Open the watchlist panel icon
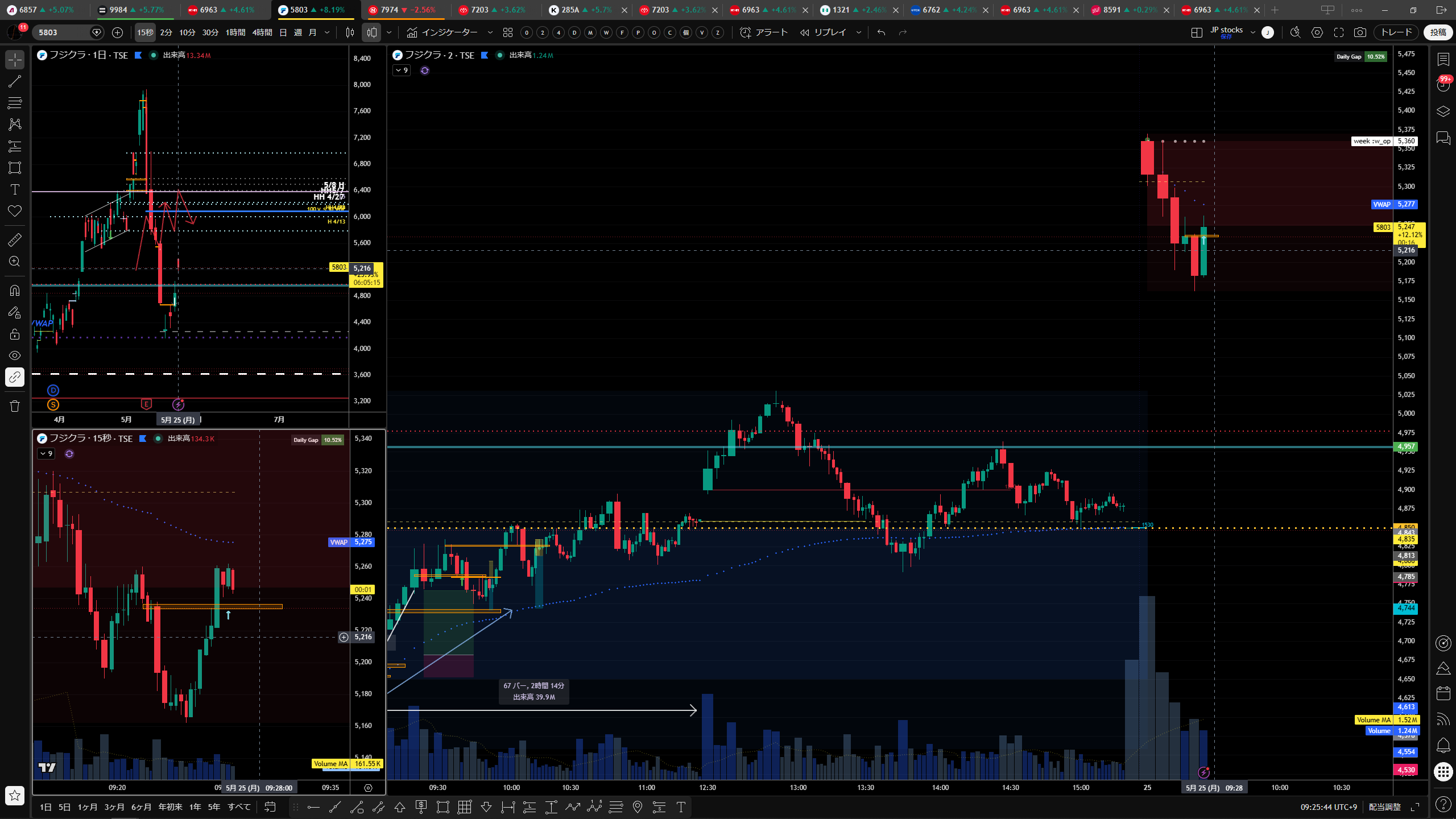The height and width of the screenshot is (819, 1456). coord(1443,59)
